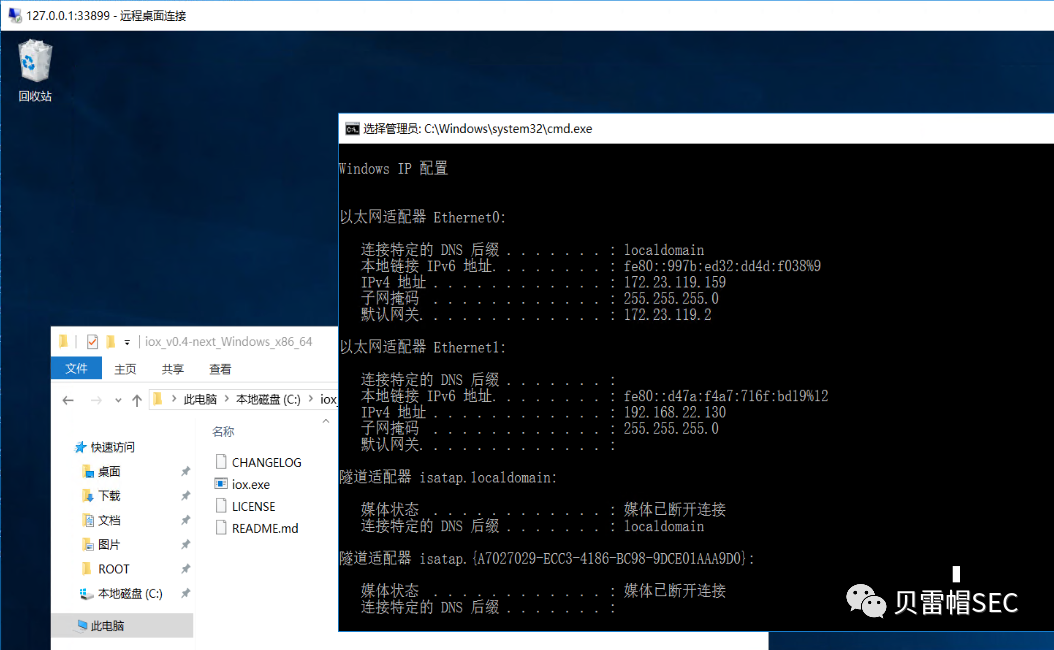
Task: Open the CHANGELOG file
Action: point(266,462)
